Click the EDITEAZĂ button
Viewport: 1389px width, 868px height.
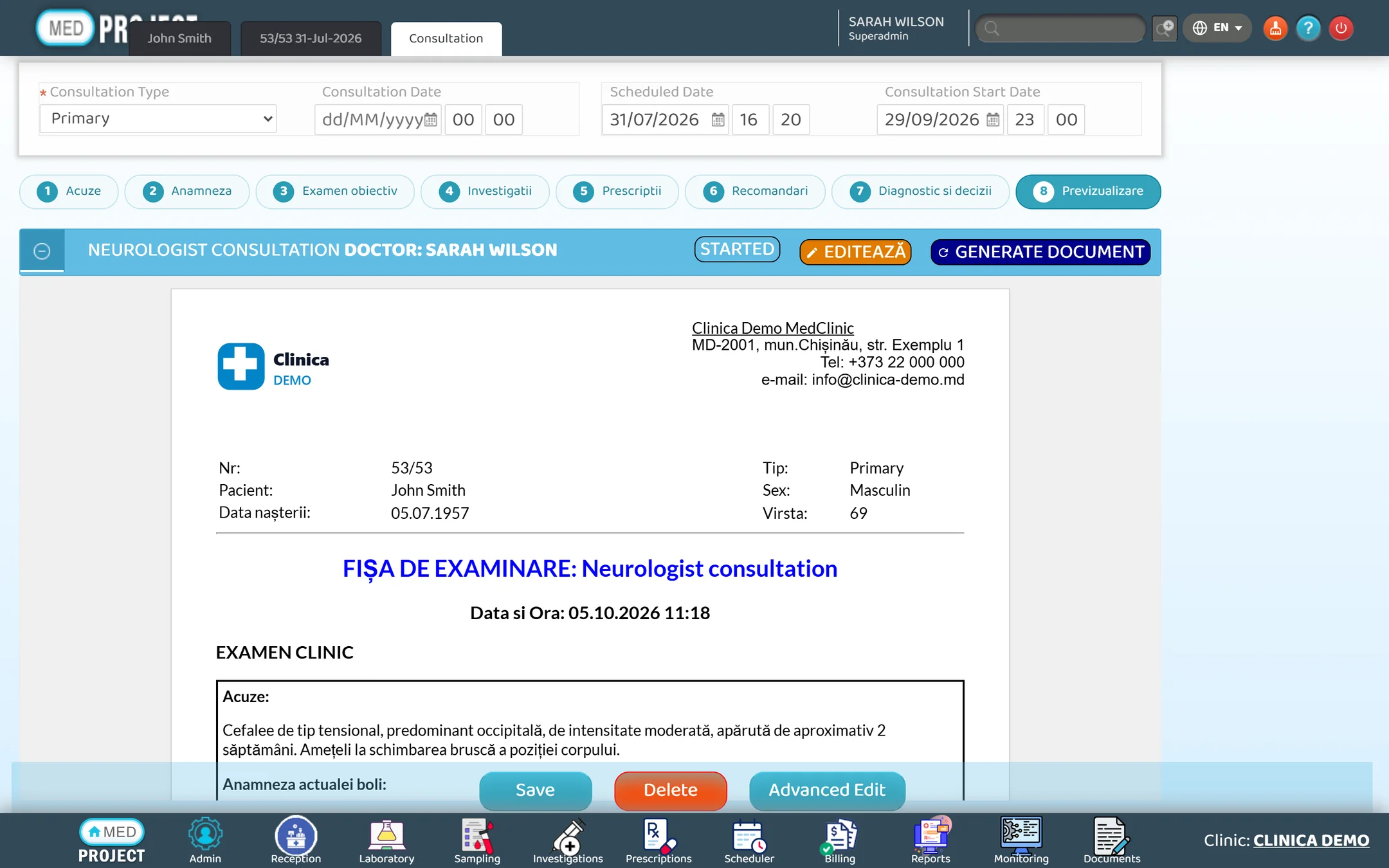point(855,251)
